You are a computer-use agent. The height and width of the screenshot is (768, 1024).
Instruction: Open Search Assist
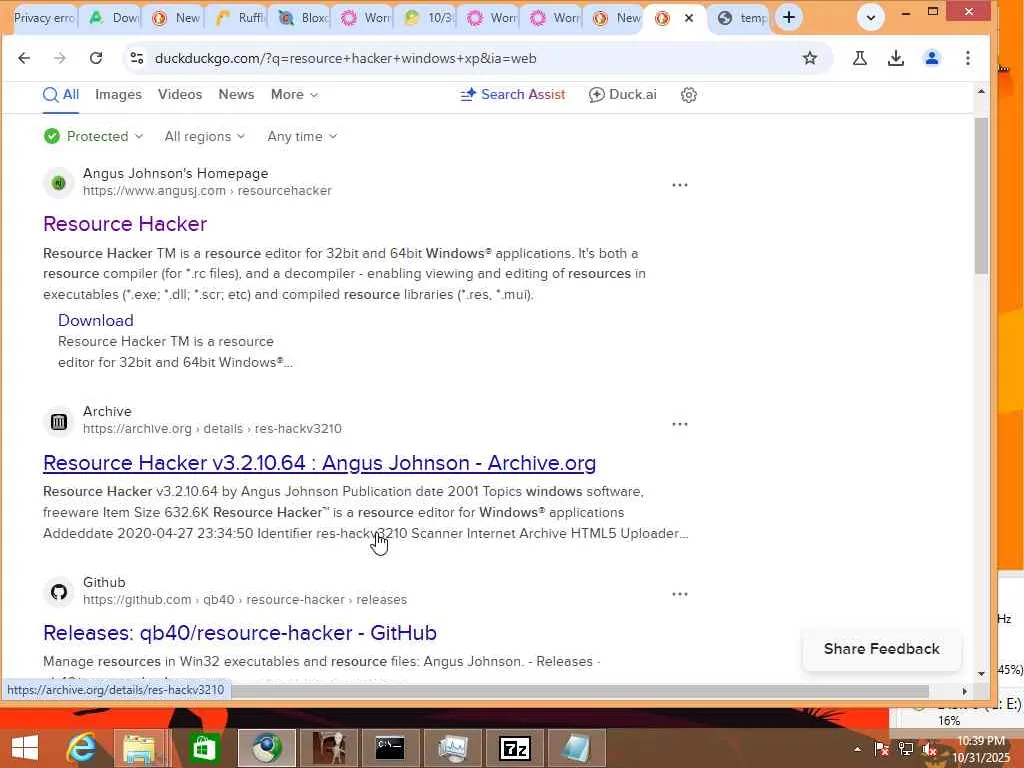[513, 95]
